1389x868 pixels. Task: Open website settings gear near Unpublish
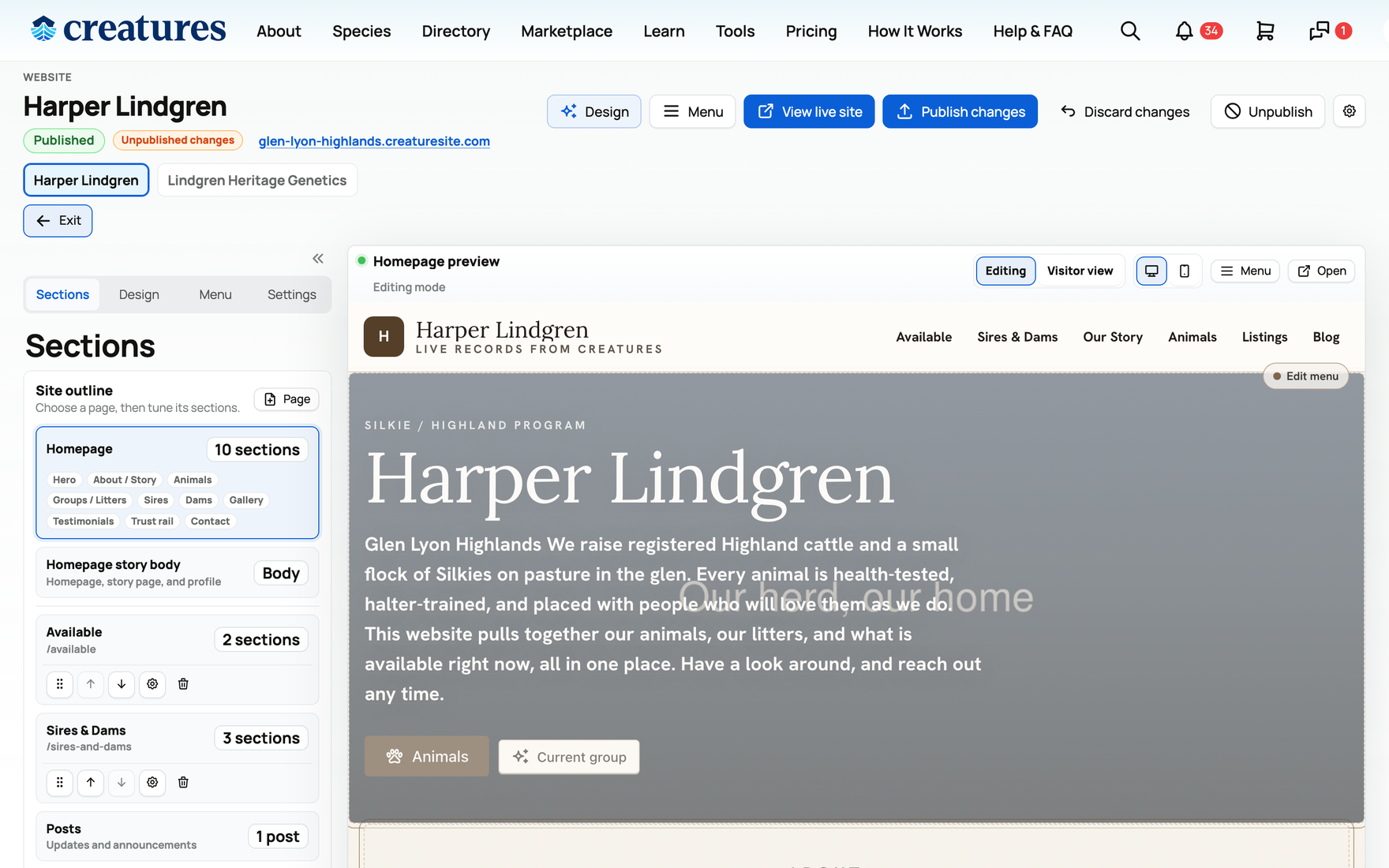(x=1350, y=111)
